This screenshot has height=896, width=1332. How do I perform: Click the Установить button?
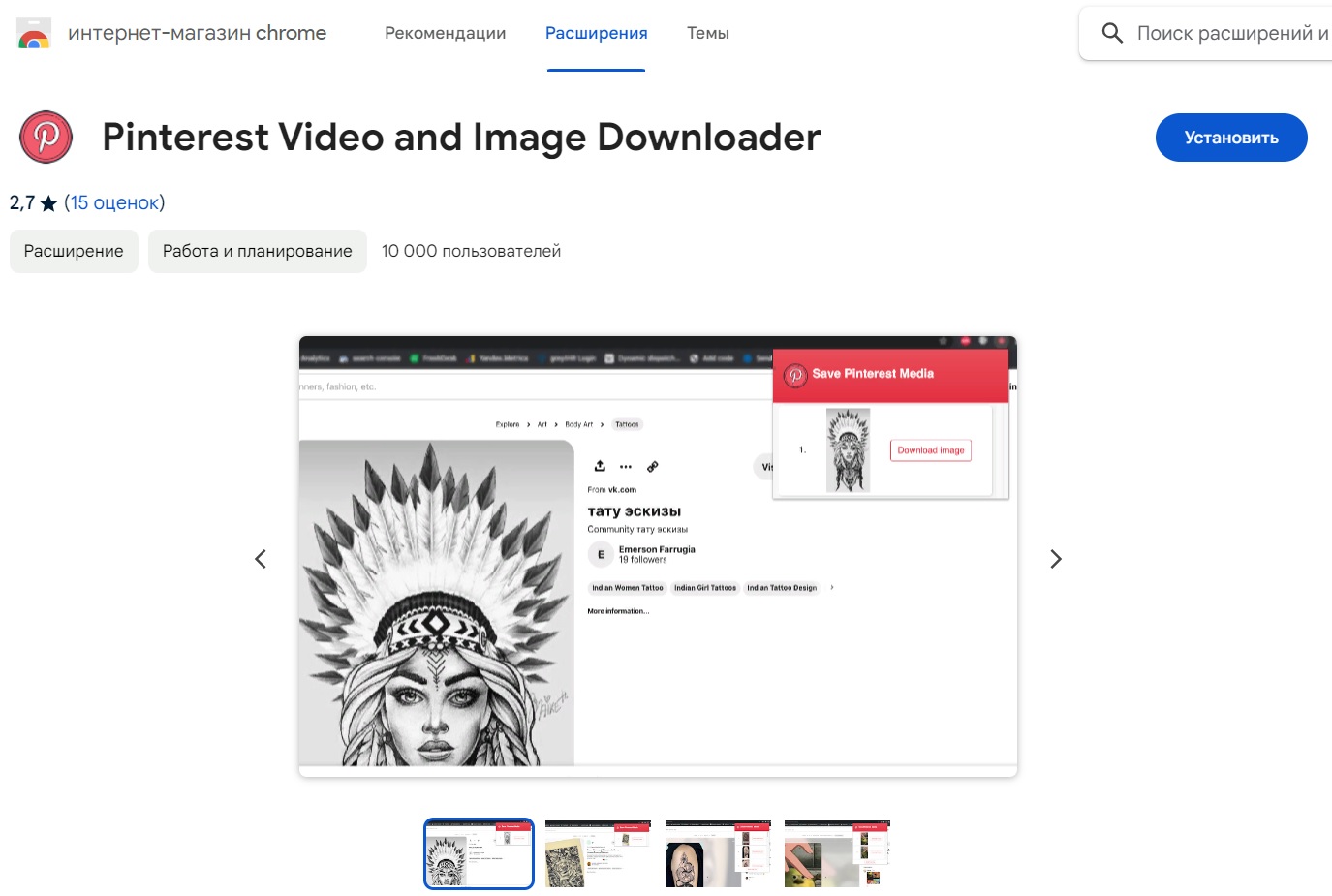point(1231,138)
